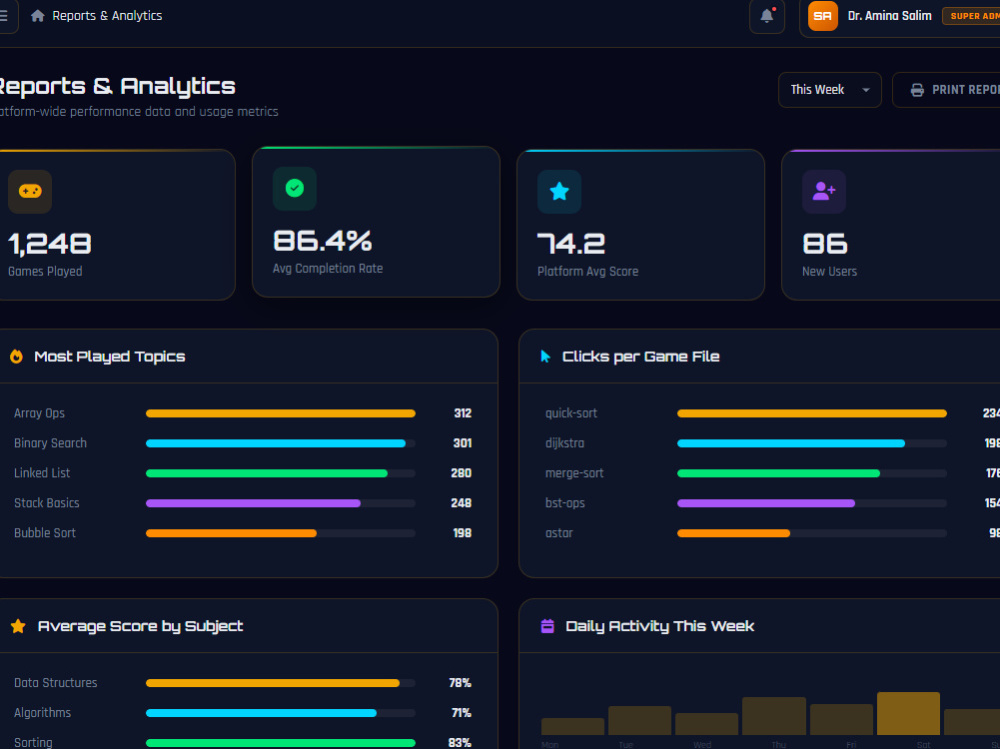Click the Daily Activity This Week heading
Screen dimensions: 1000x749
click(x=660, y=627)
